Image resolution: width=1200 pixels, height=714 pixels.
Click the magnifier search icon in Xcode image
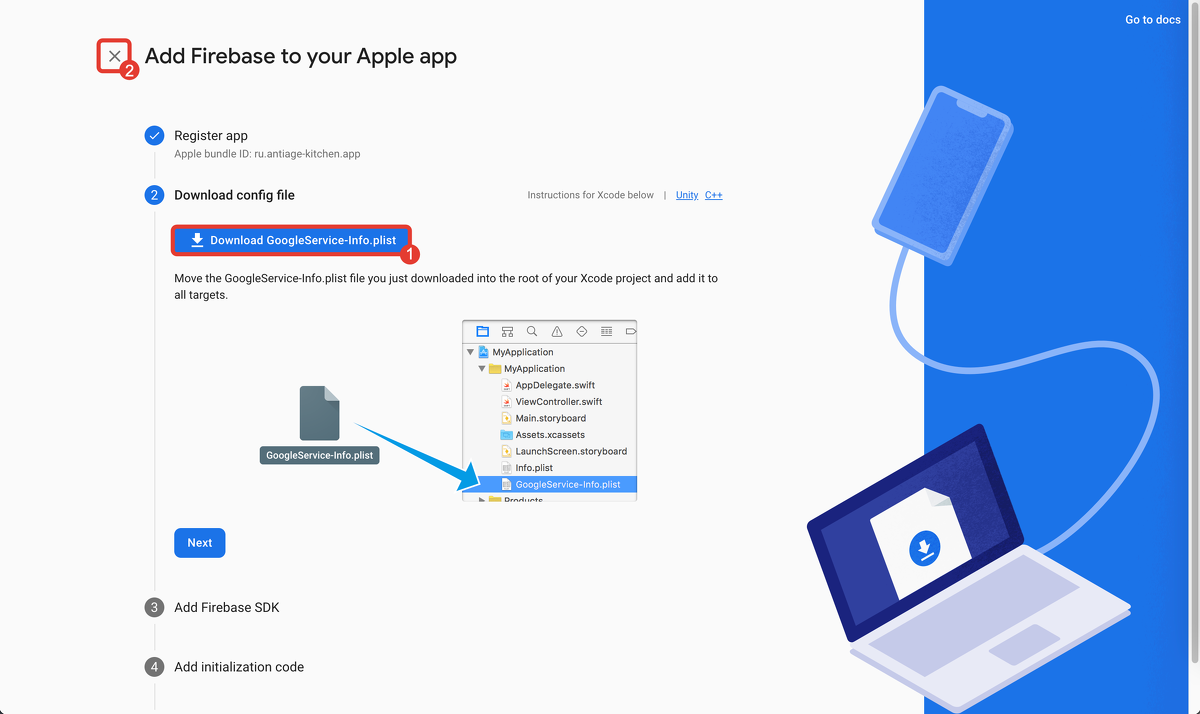pos(532,331)
